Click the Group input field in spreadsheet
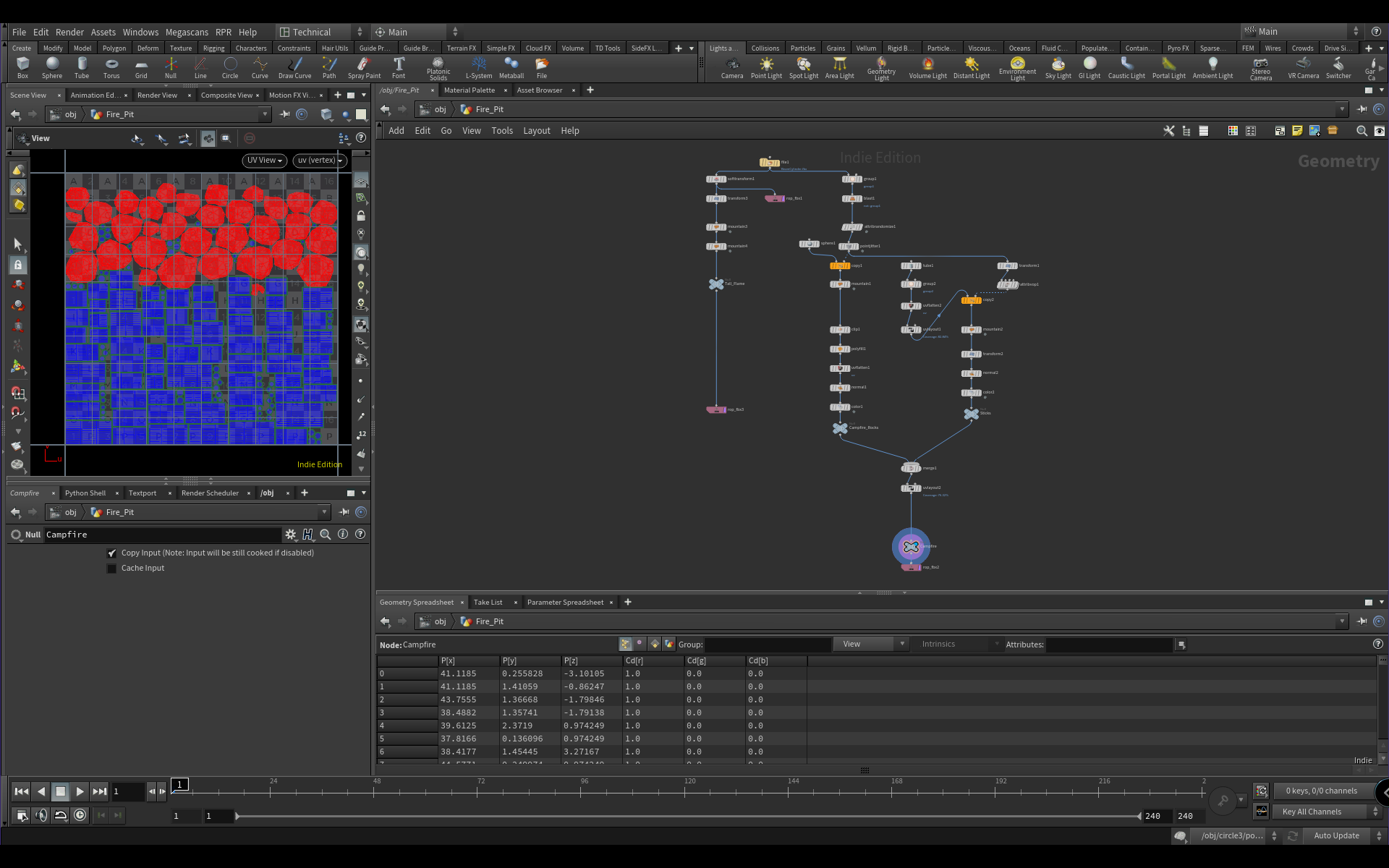This screenshot has width=1389, height=868. point(768,644)
